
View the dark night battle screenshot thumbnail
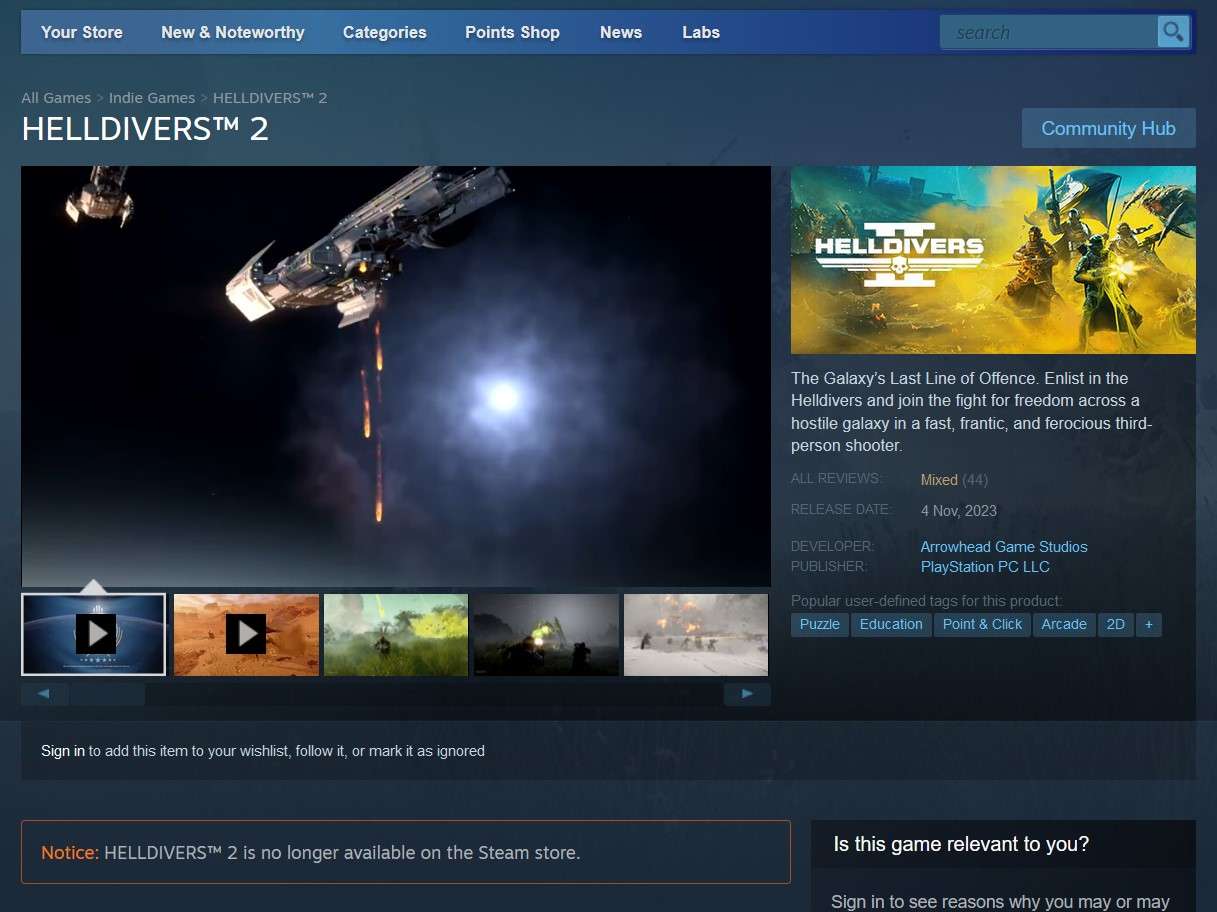[546, 634]
